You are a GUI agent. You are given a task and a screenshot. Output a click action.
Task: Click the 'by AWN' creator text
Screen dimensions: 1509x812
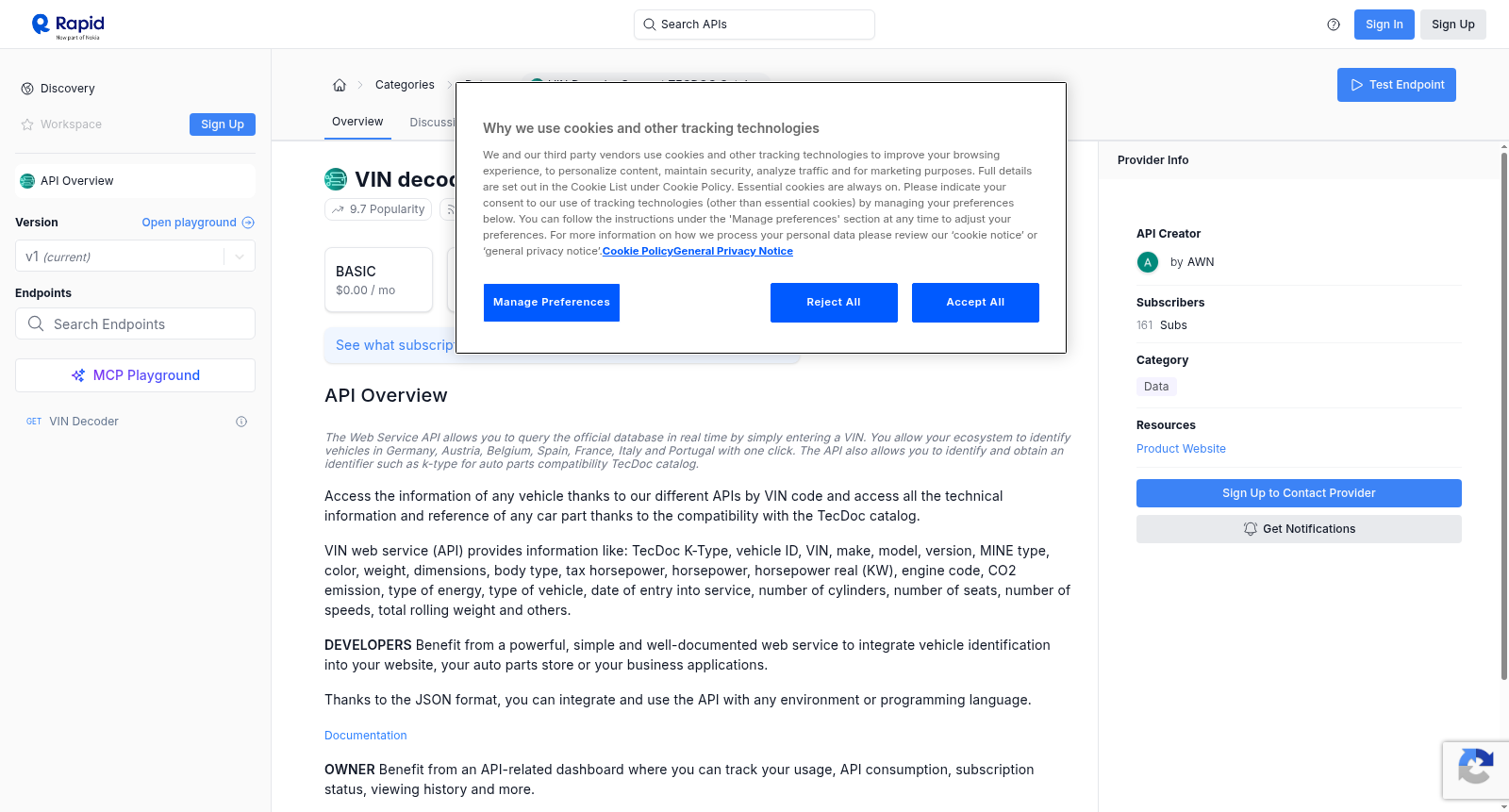tap(1192, 262)
